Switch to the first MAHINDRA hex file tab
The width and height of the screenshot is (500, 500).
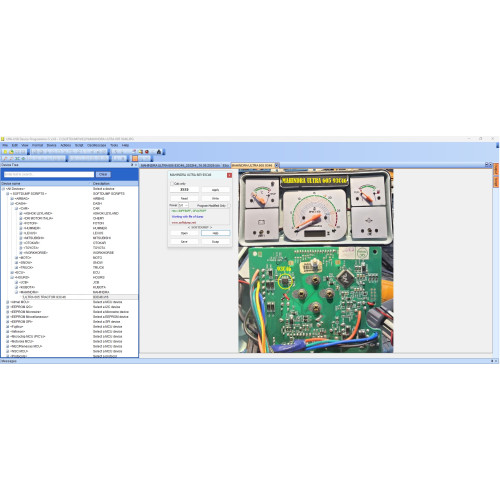coord(180,165)
